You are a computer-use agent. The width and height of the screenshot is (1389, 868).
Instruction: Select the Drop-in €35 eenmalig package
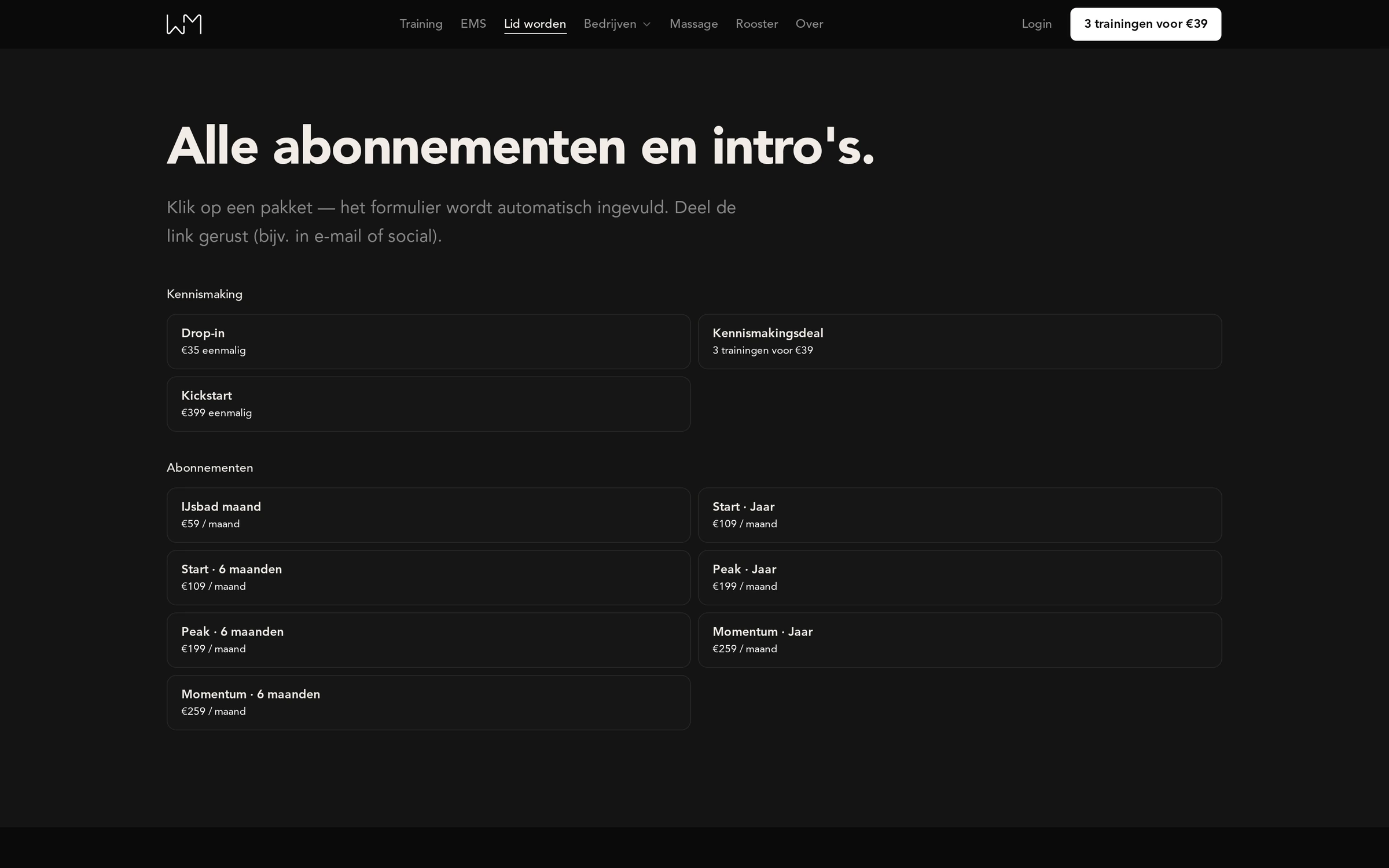428,341
